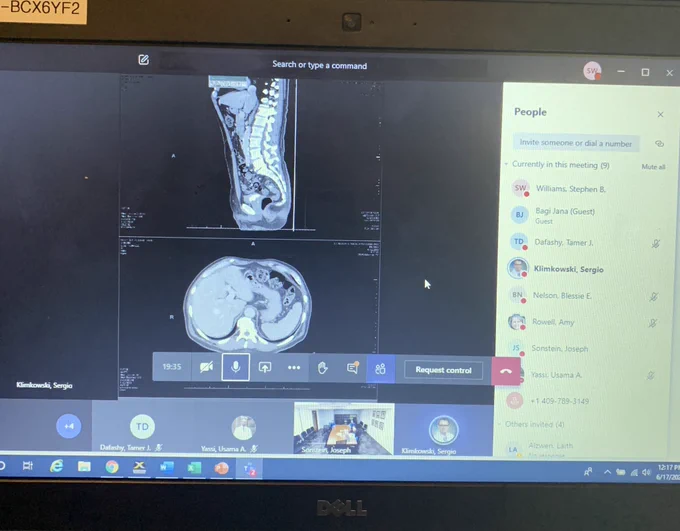This screenshot has width=680, height=531.
Task: Click Invite someone or dial a number field
Action: 575,143
